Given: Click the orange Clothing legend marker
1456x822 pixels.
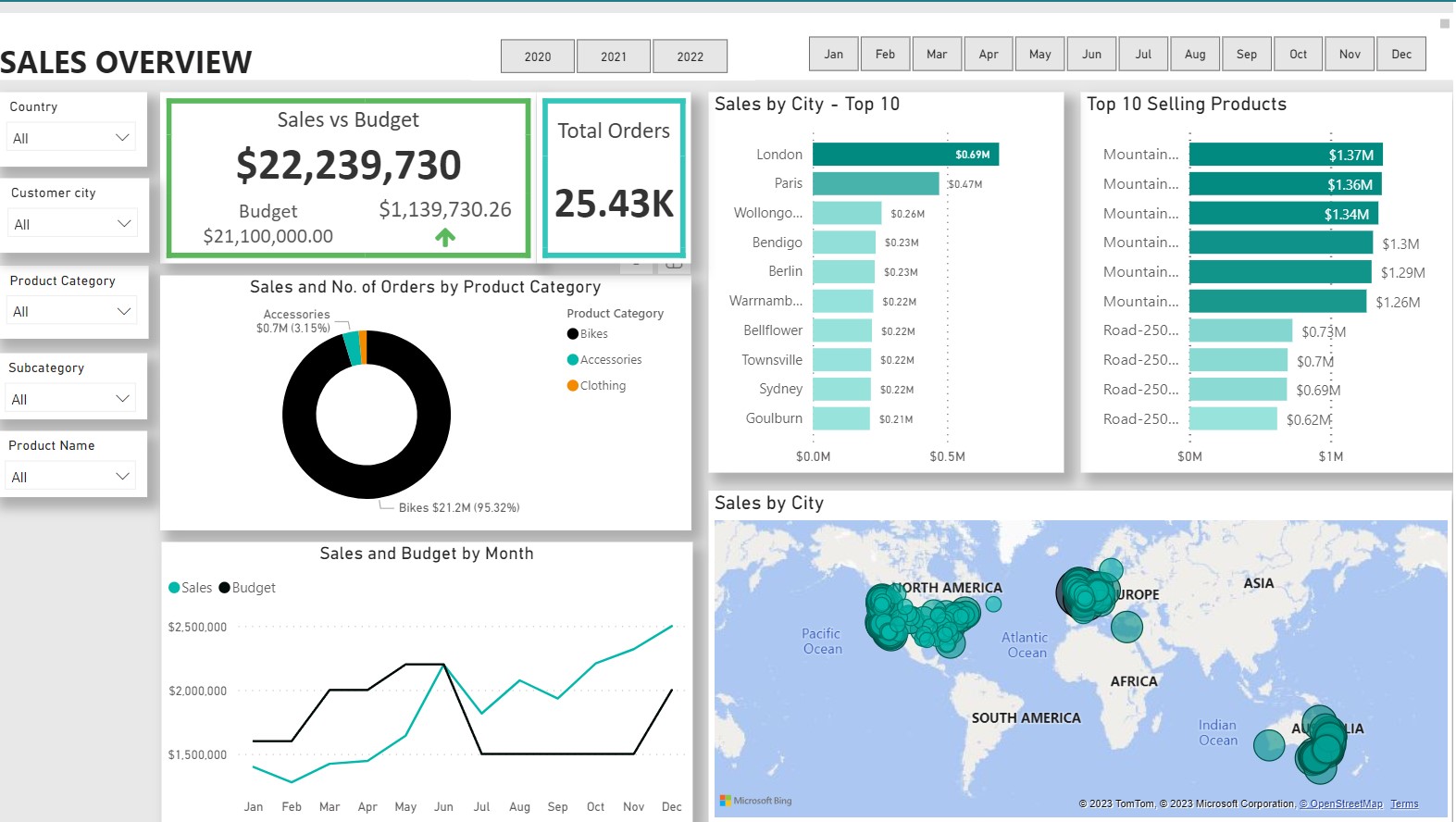Looking at the screenshot, I should (573, 386).
